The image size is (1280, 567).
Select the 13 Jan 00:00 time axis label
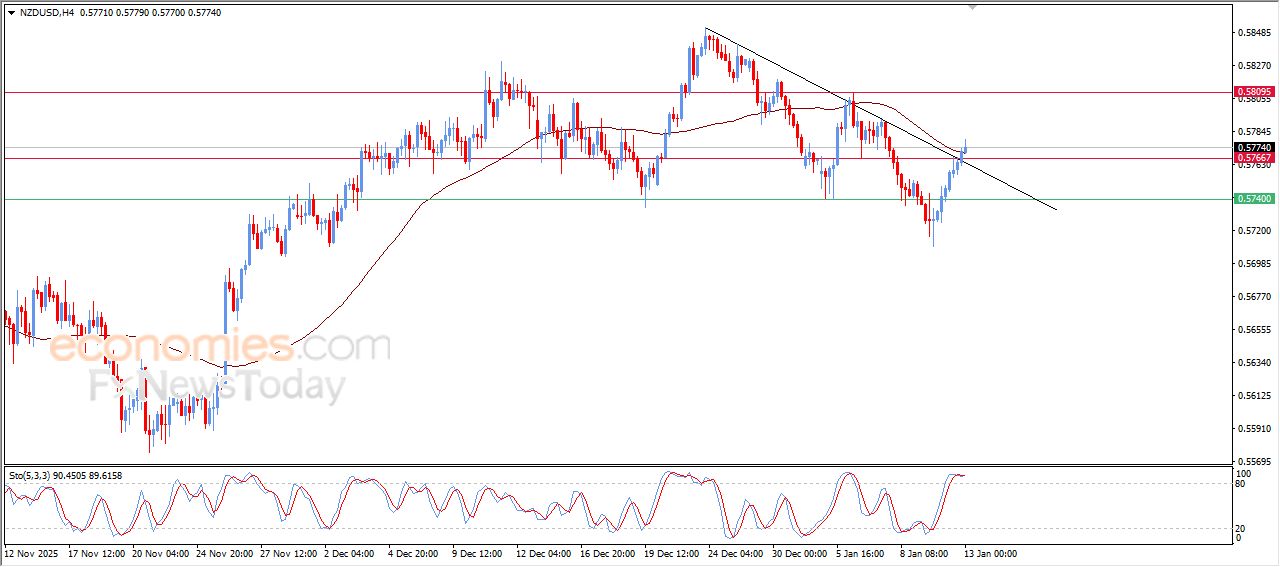(x=990, y=553)
